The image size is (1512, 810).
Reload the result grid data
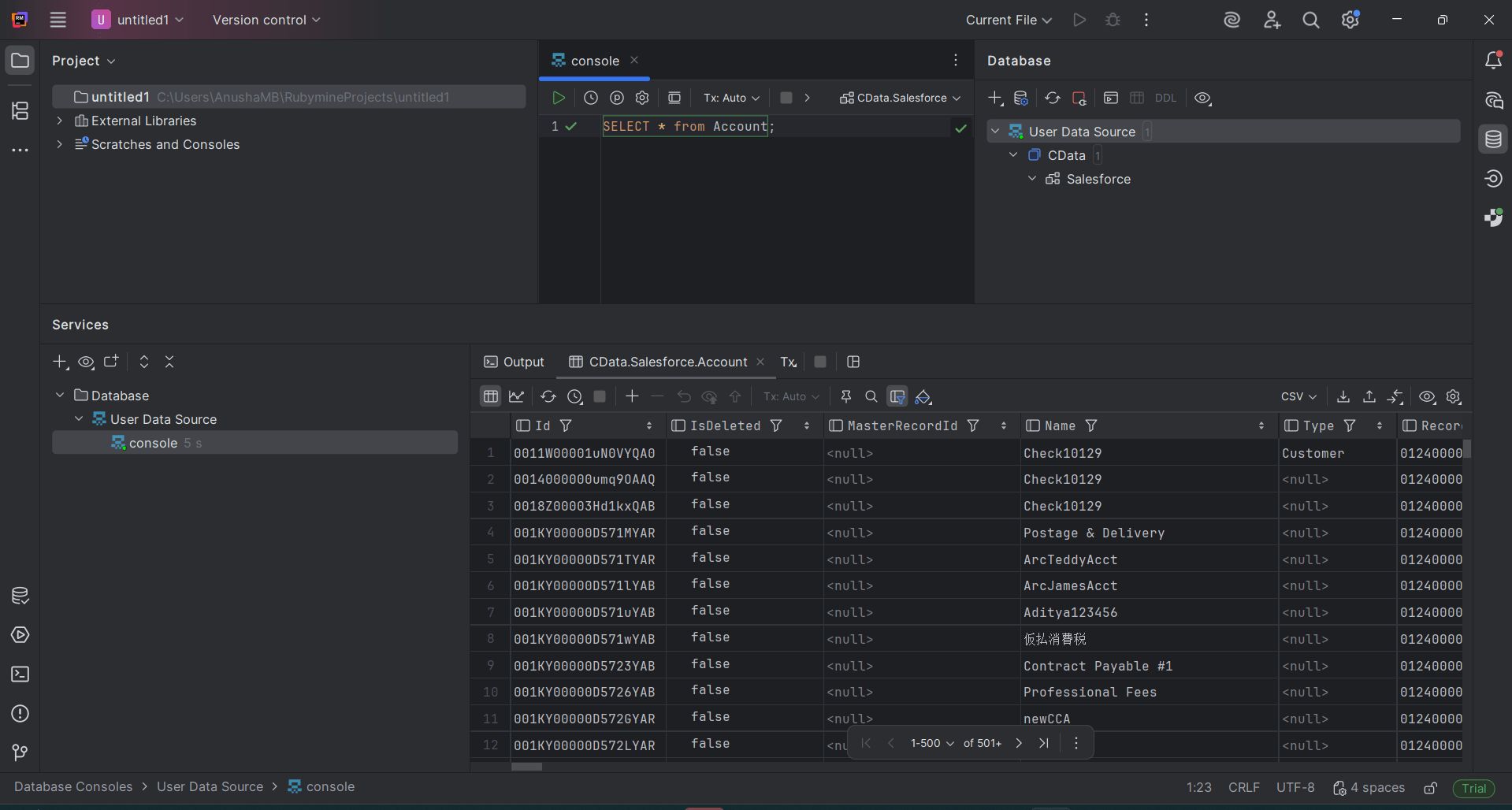548,396
